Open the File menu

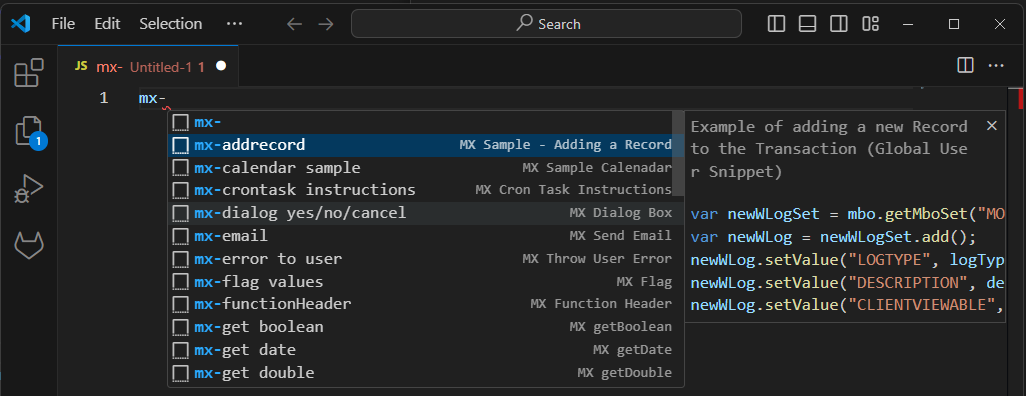pos(63,24)
